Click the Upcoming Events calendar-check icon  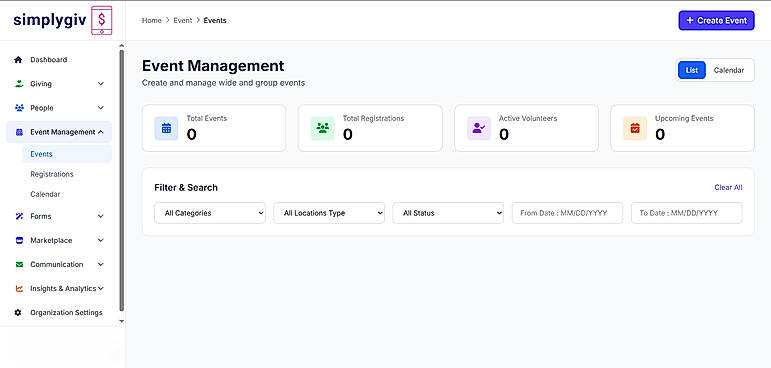tap(635, 128)
